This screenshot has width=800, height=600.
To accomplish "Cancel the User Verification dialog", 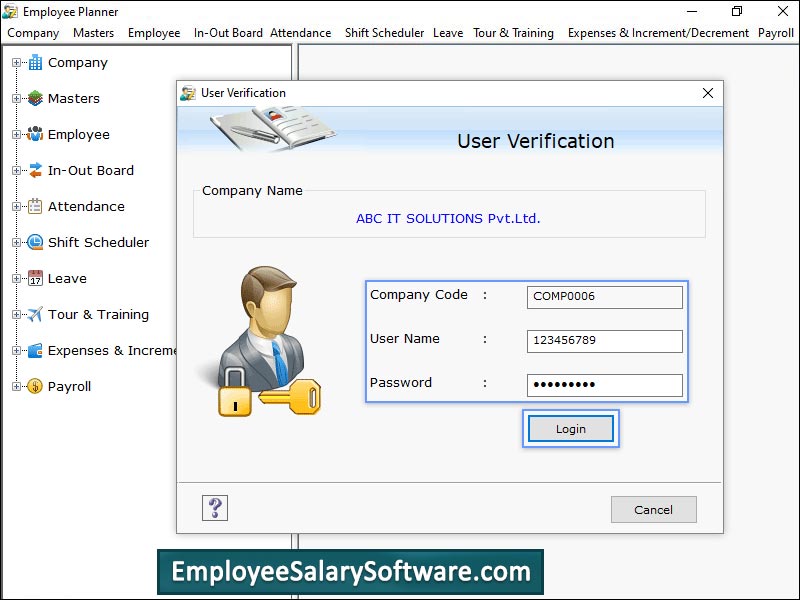I will point(653,510).
